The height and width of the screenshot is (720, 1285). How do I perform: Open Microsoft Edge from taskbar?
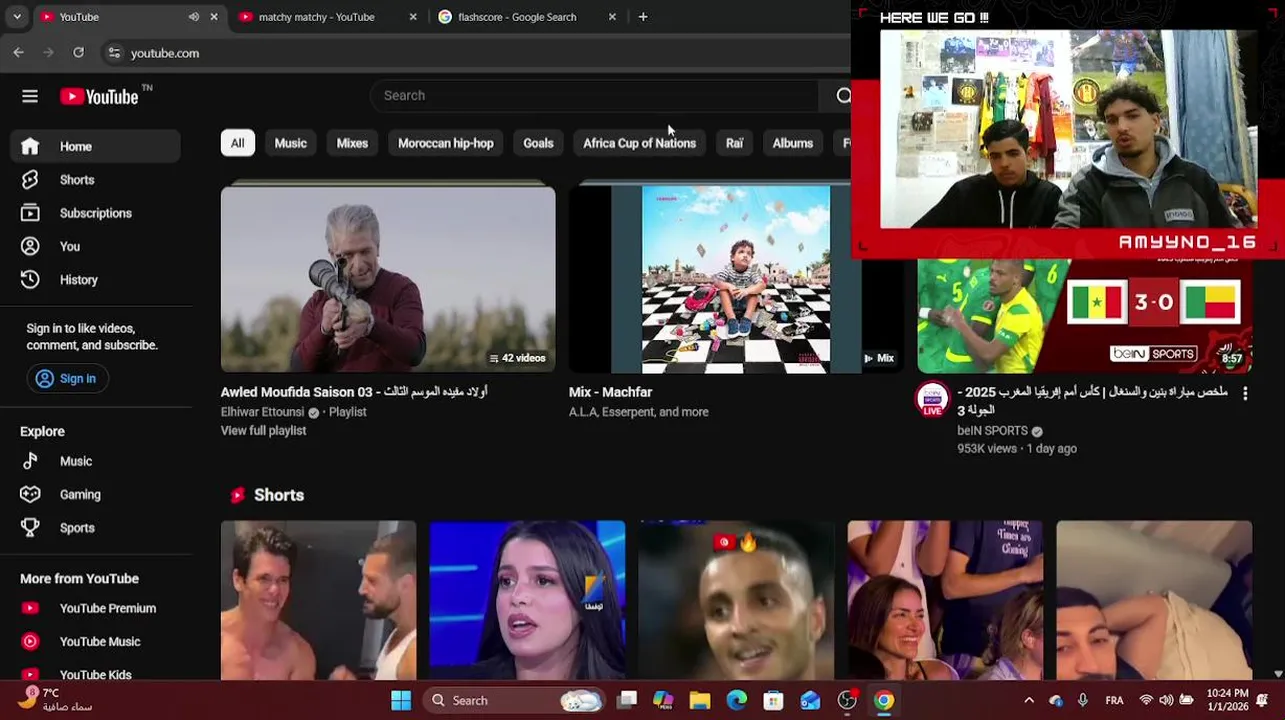pyautogui.click(x=737, y=700)
